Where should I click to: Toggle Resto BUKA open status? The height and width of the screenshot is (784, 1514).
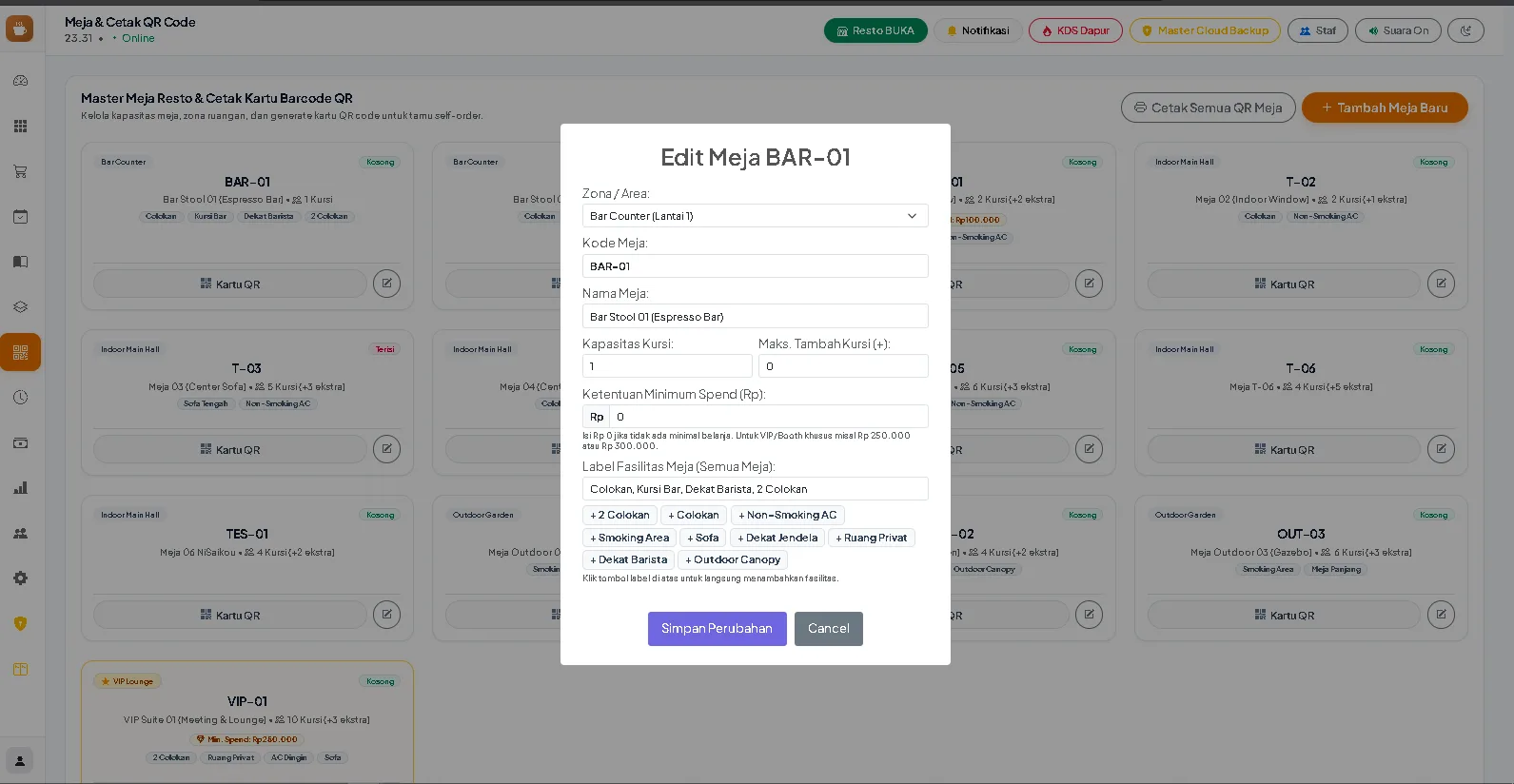coord(875,30)
